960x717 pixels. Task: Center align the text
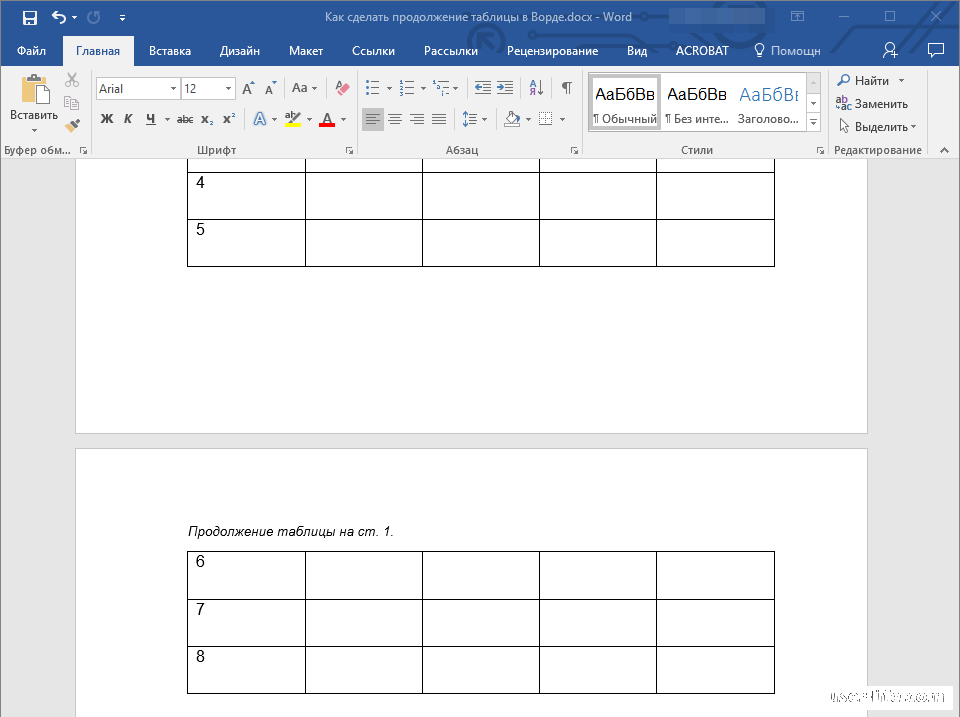click(x=395, y=119)
